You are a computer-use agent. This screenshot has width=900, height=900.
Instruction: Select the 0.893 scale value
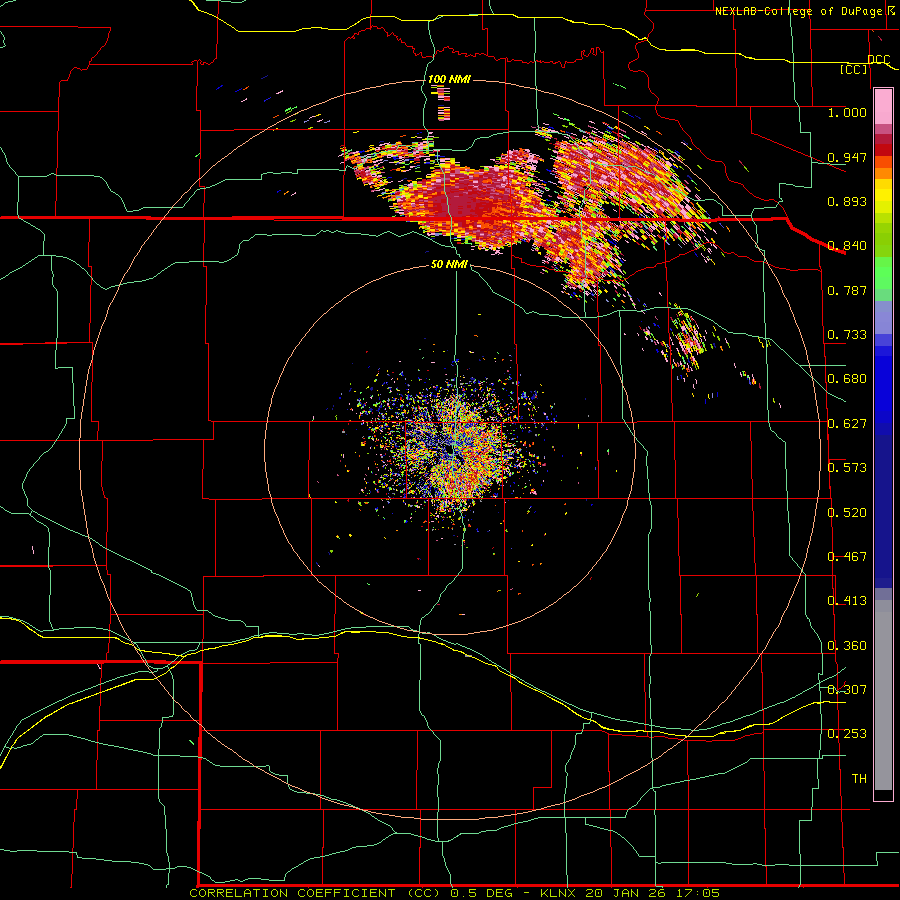(847, 201)
